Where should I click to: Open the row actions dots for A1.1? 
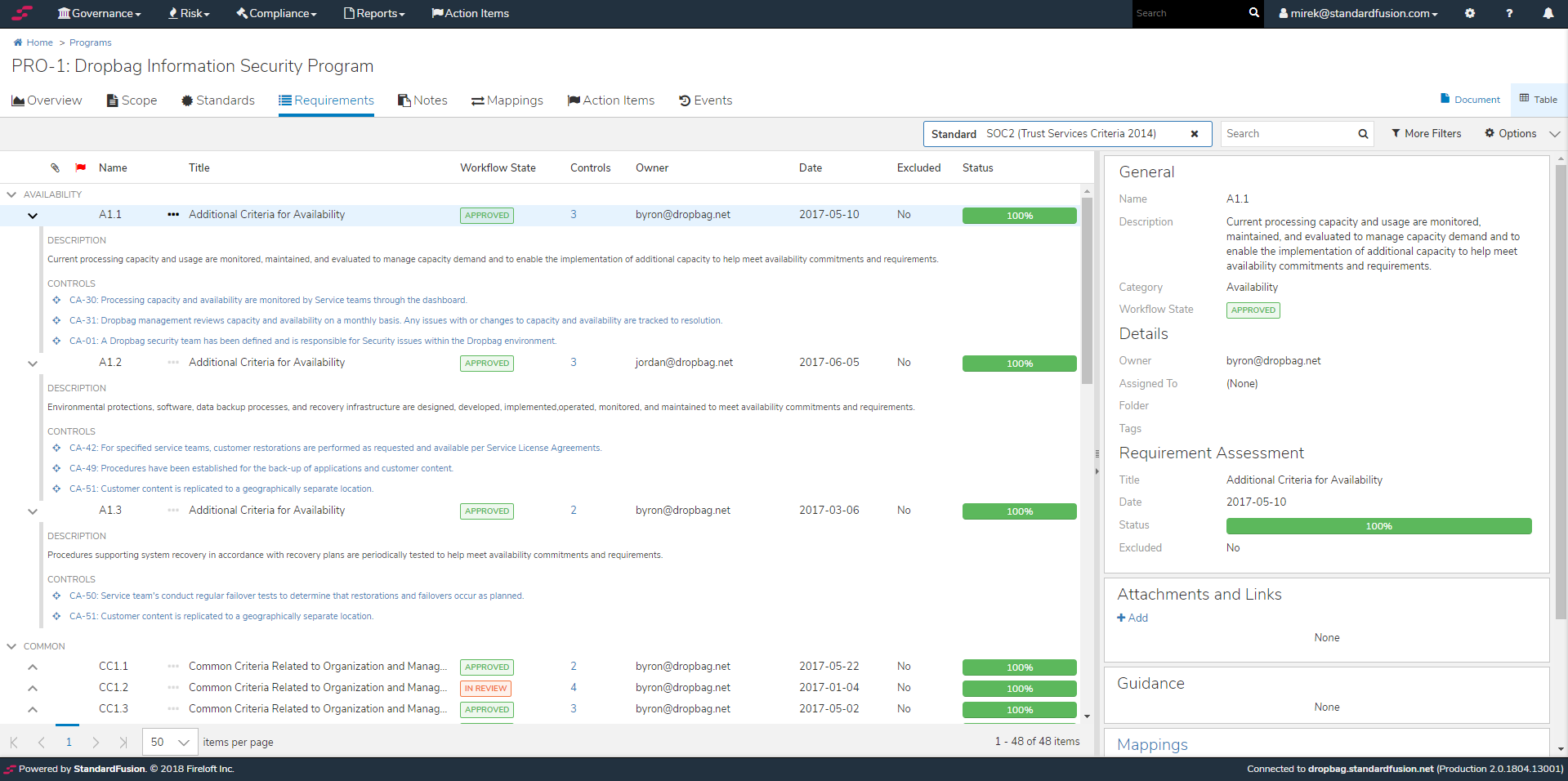pos(173,215)
